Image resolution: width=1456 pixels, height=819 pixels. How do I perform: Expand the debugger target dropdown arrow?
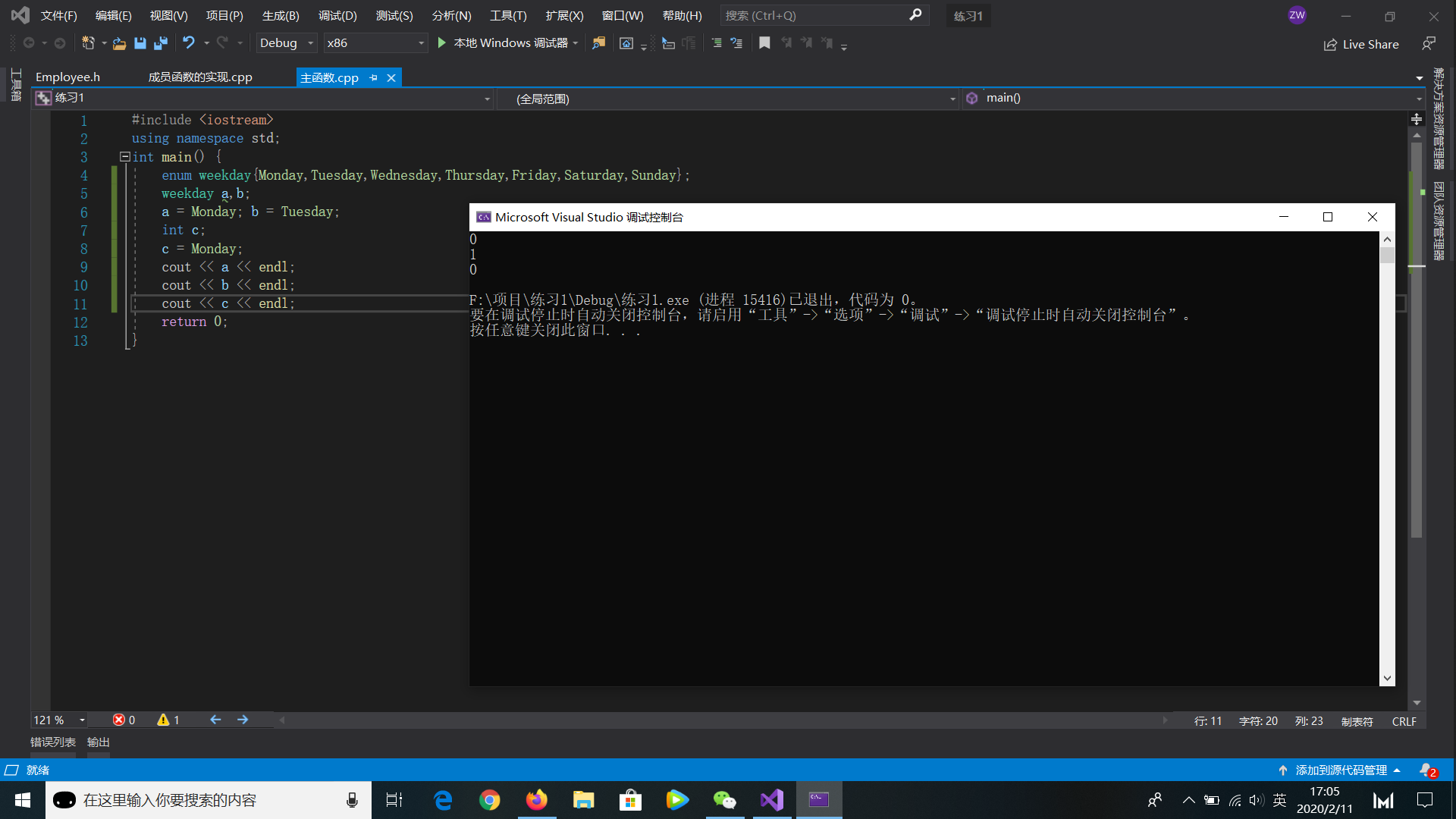576,43
